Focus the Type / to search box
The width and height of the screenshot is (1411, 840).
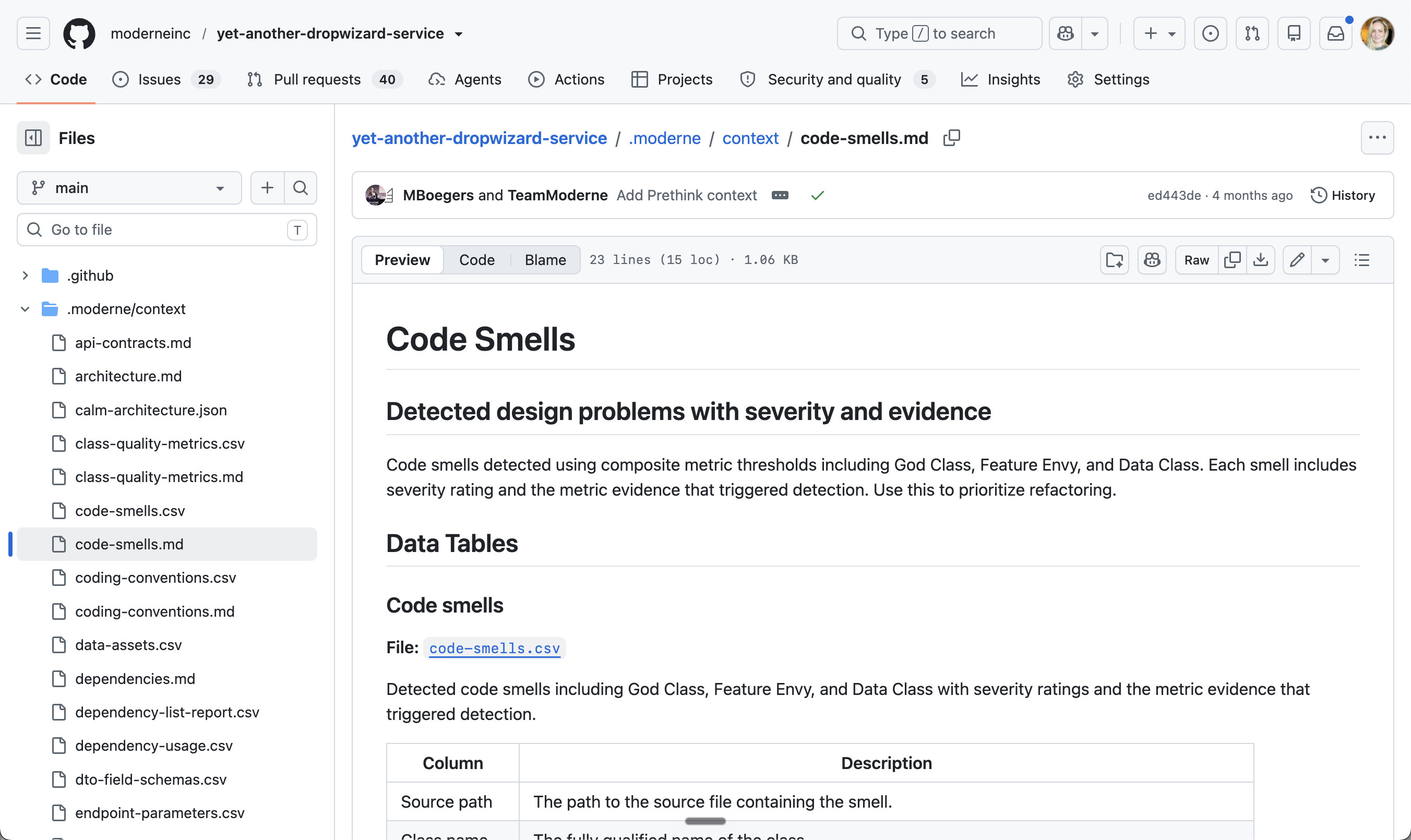pos(939,33)
